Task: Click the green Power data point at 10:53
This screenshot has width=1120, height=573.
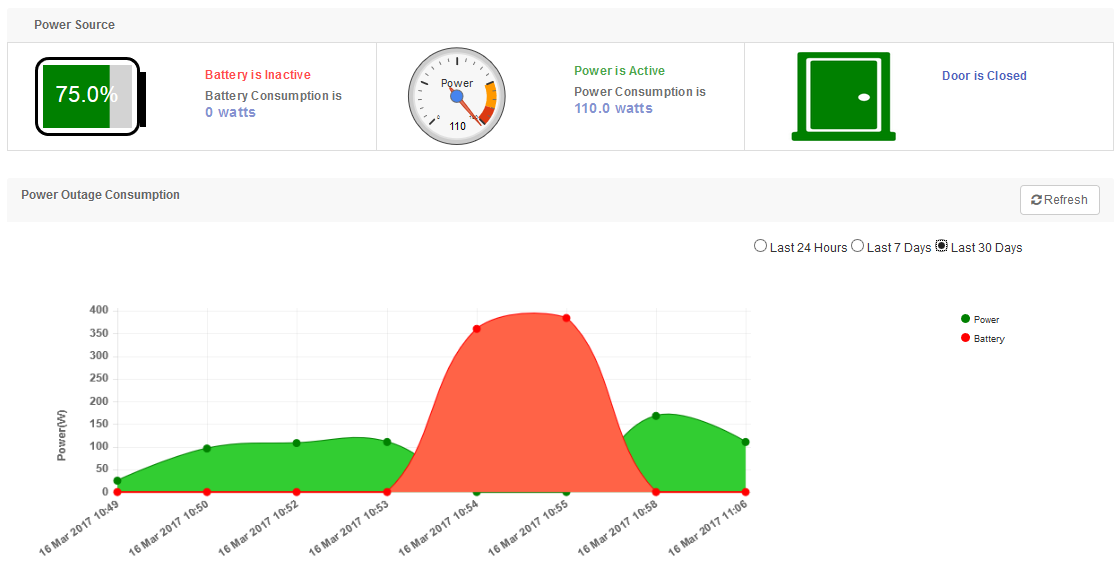Action: click(x=387, y=442)
